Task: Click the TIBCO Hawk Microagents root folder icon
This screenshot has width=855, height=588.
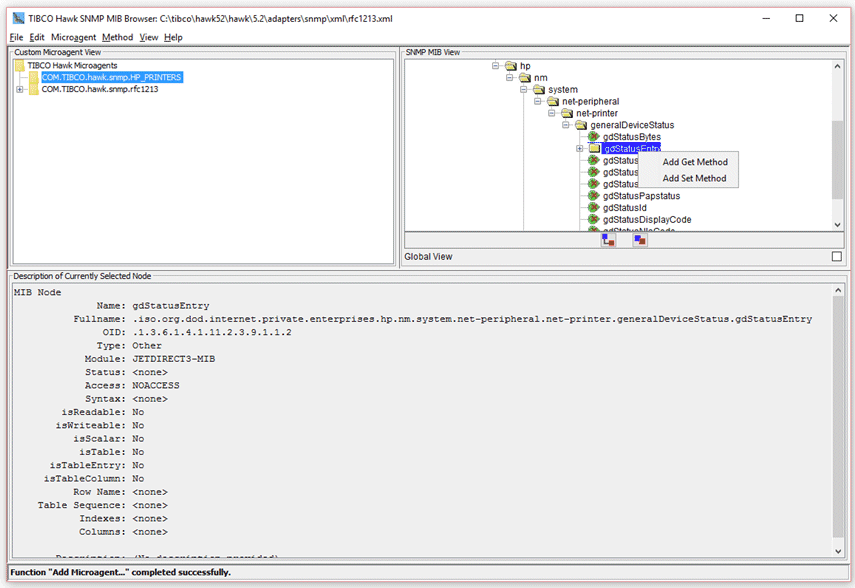Action: click(x=19, y=65)
